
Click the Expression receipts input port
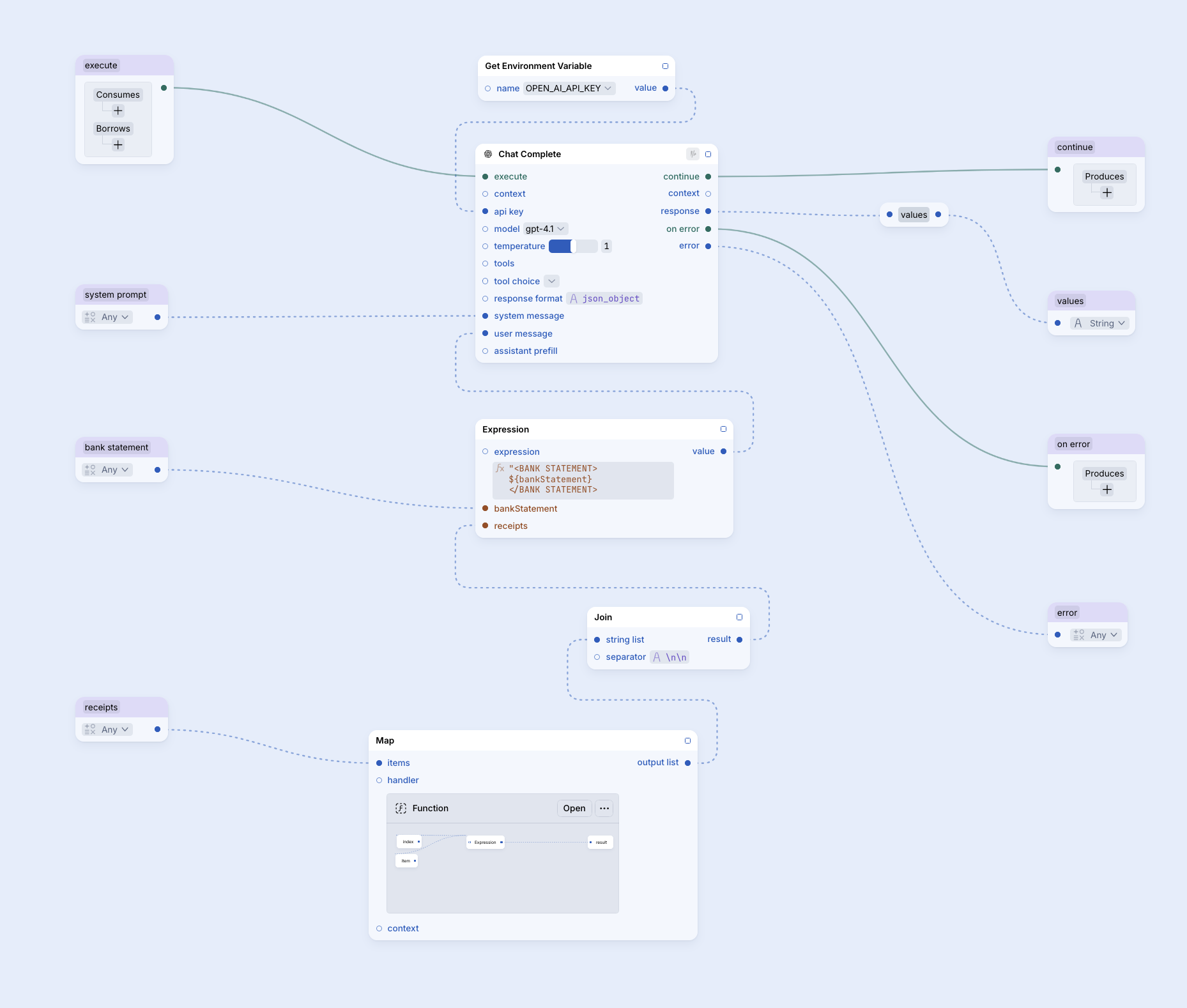click(486, 526)
